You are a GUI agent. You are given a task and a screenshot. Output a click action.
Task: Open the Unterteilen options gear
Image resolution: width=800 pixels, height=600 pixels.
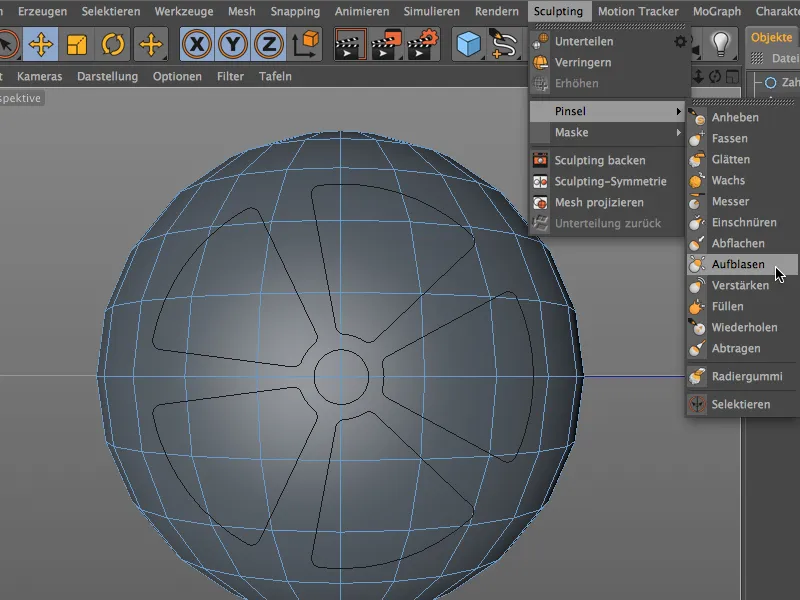point(680,42)
